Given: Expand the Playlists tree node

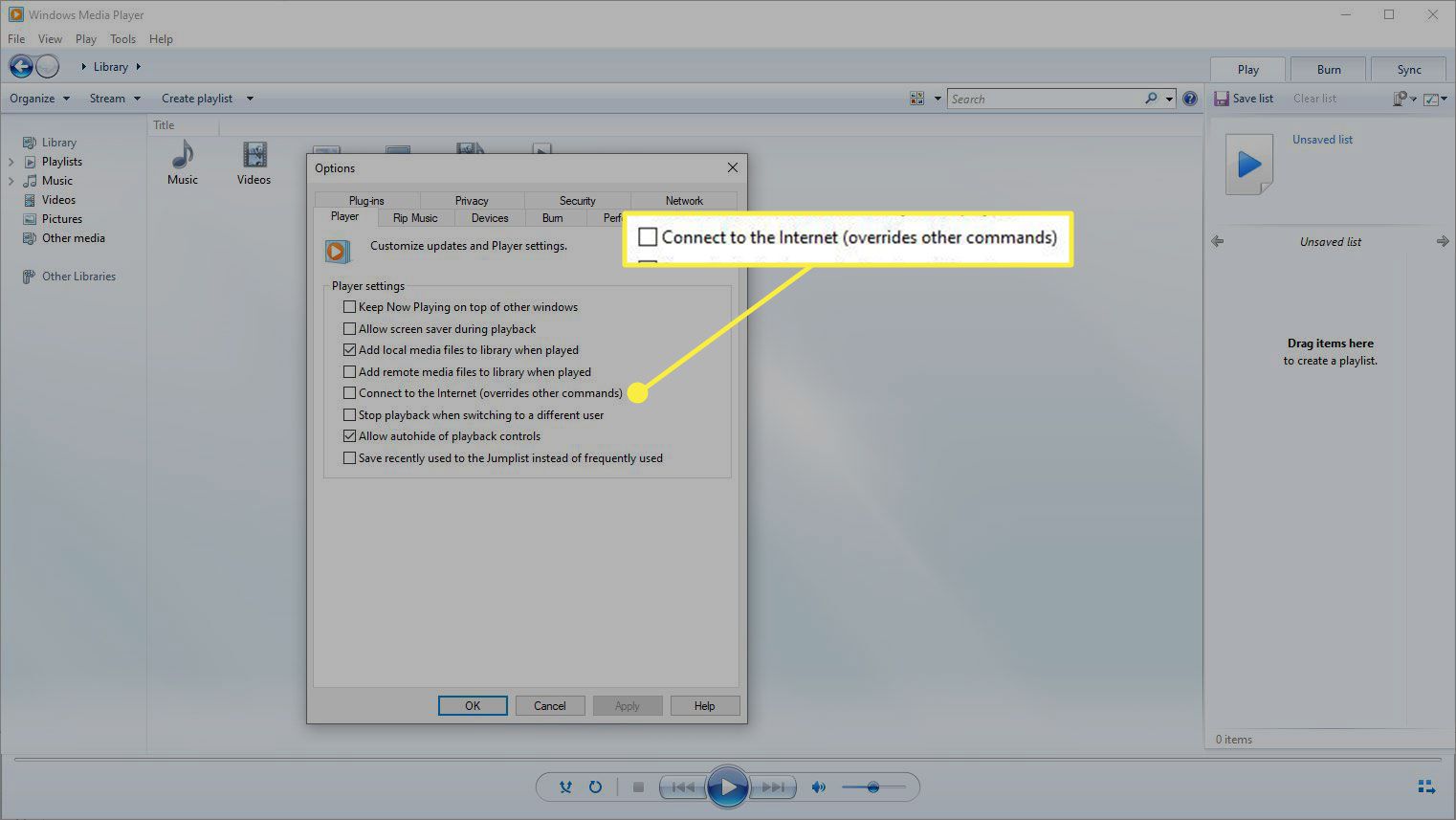Looking at the screenshot, I should [11, 162].
